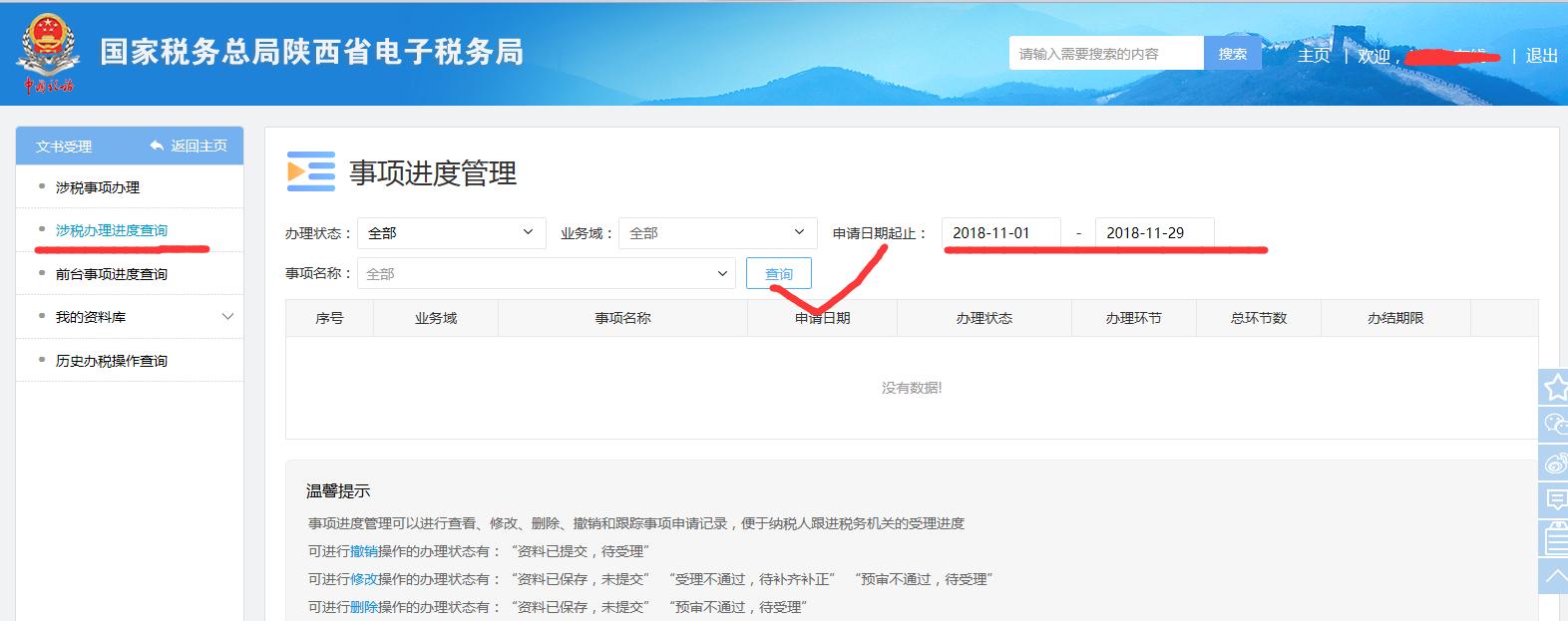
Task: Open 我的资料库 in sidebar
Action: (91, 317)
